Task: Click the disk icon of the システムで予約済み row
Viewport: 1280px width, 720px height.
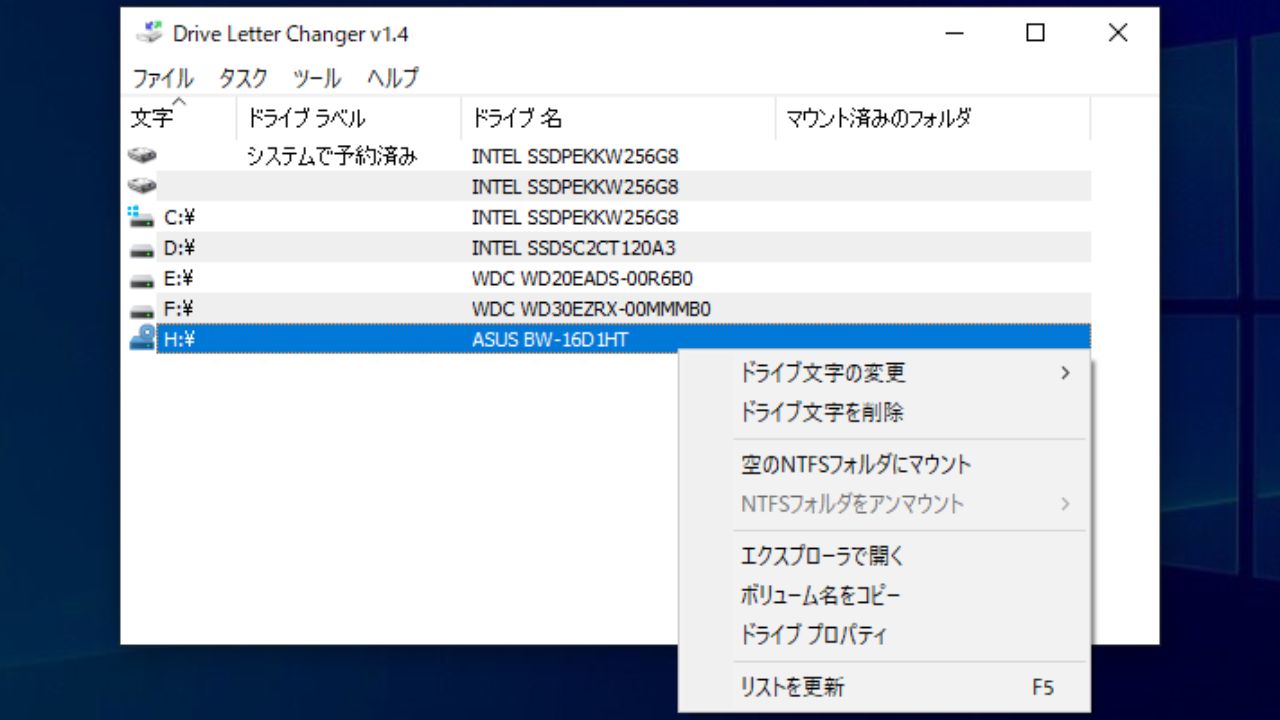Action: pyautogui.click(x=142, y=156)
